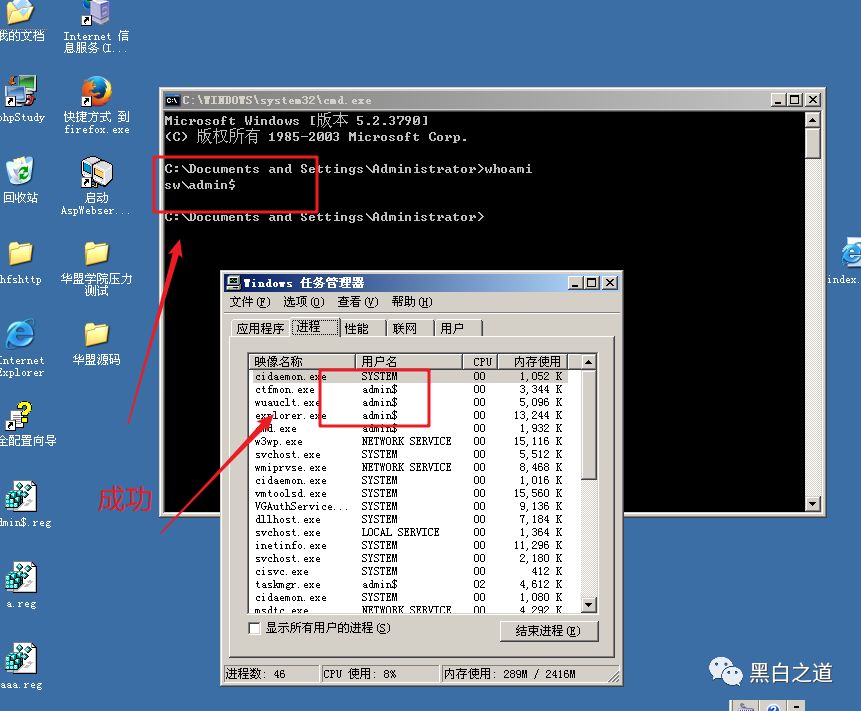This screenshot has height=711, width=861.
Task: Click the process list scrollbar thumb
Action: [x=589, y=425]
